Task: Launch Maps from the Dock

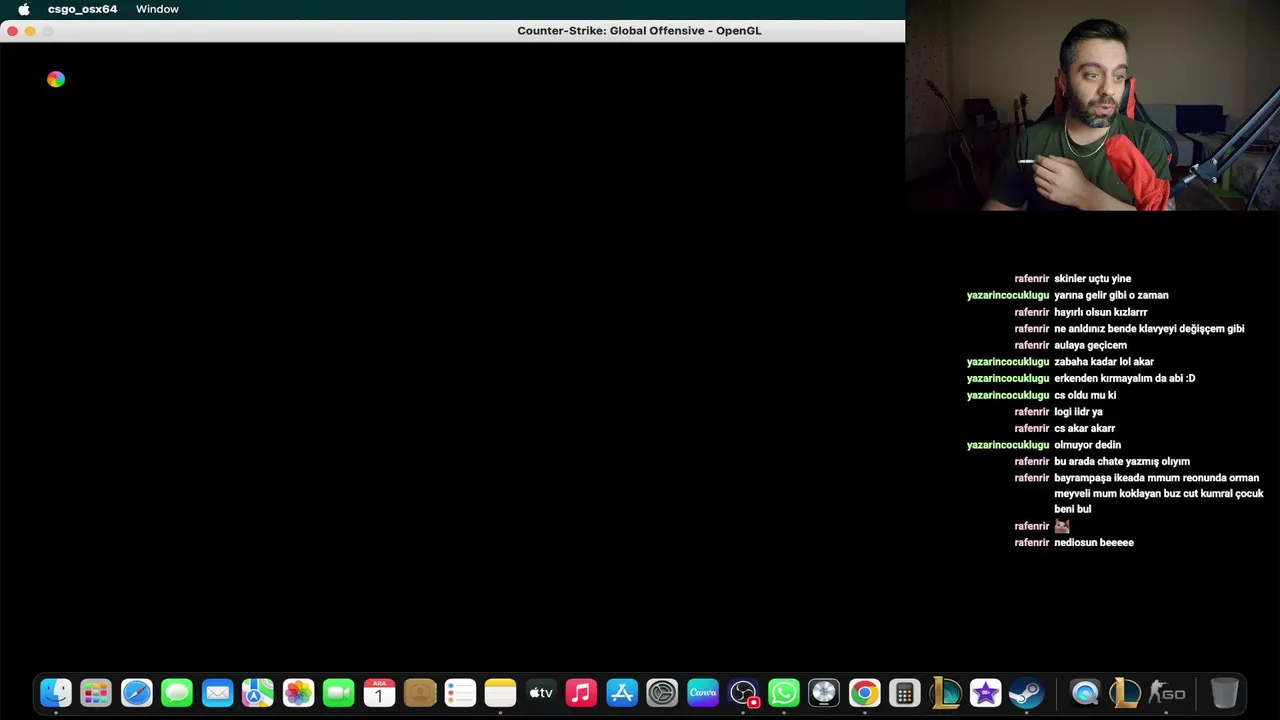Action: coord(258,693)
